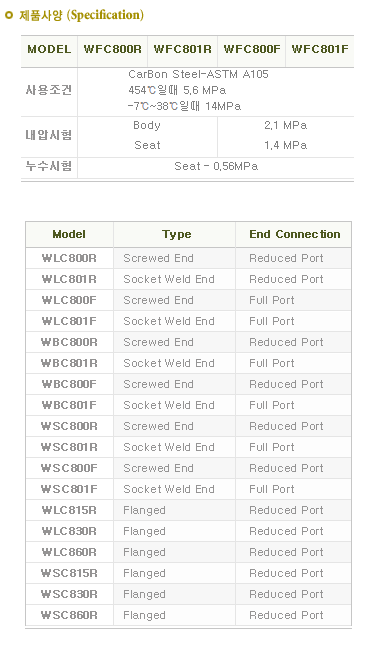Click the bullet icon beside 제품사양 heading
The height and width of the screenshot is (657, 380).
coord(8,16)
